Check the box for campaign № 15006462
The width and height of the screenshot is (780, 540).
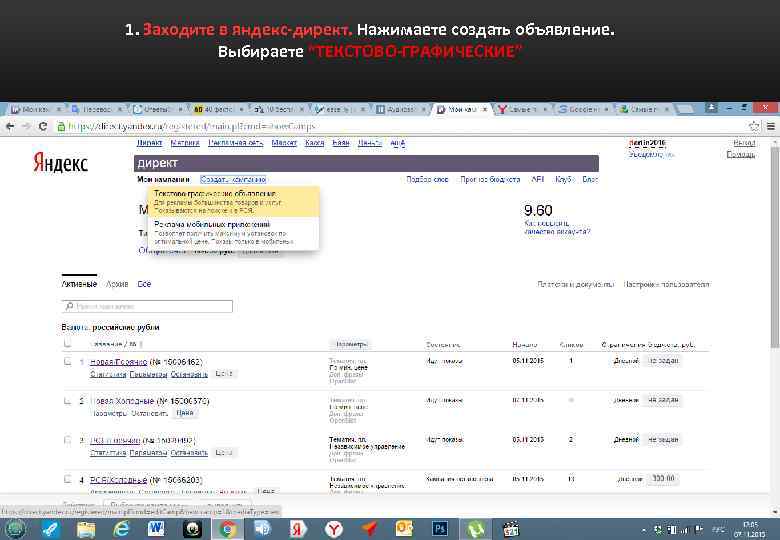(x=67, y=361)
